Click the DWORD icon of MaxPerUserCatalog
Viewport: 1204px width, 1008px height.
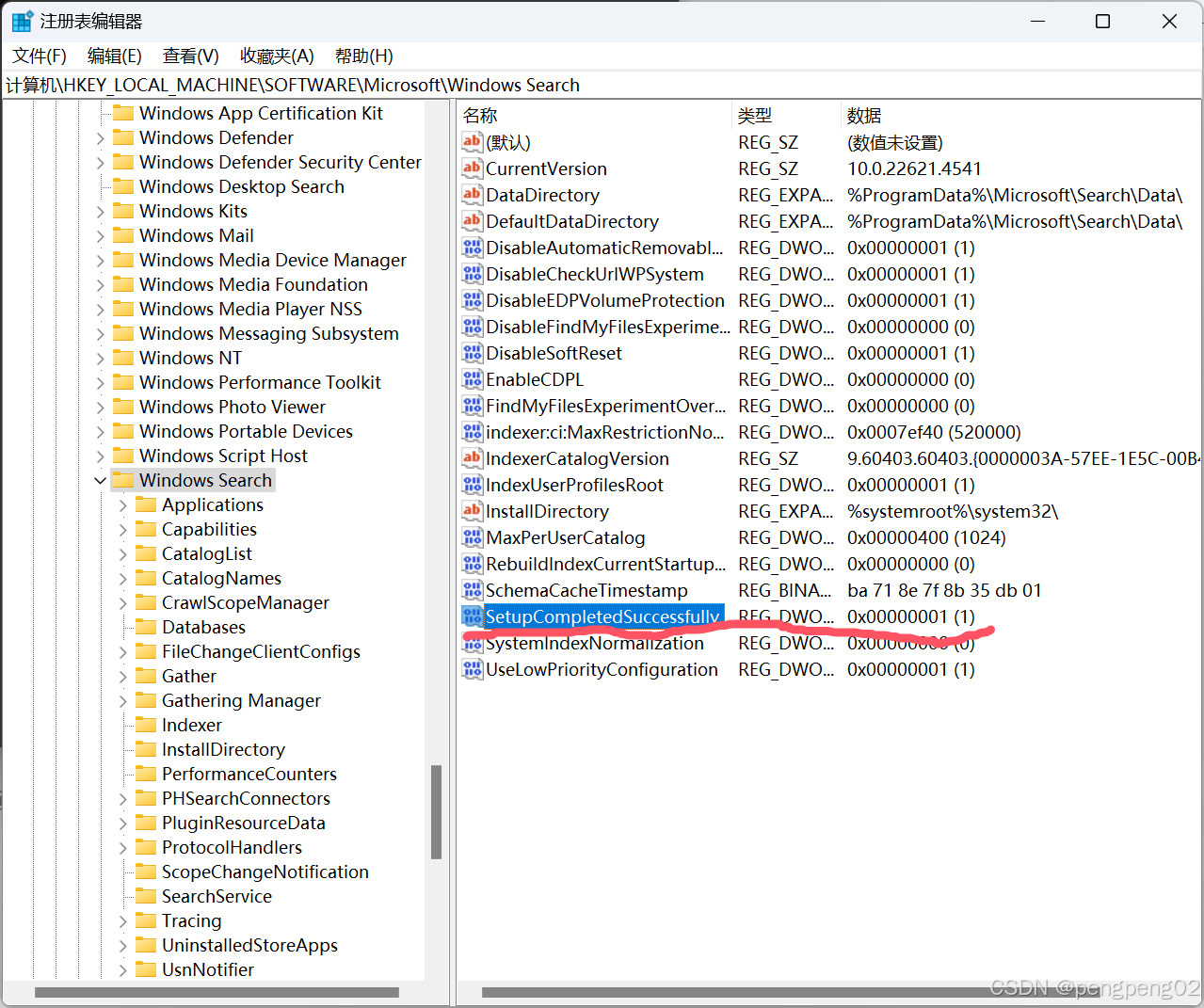(472, 537)
